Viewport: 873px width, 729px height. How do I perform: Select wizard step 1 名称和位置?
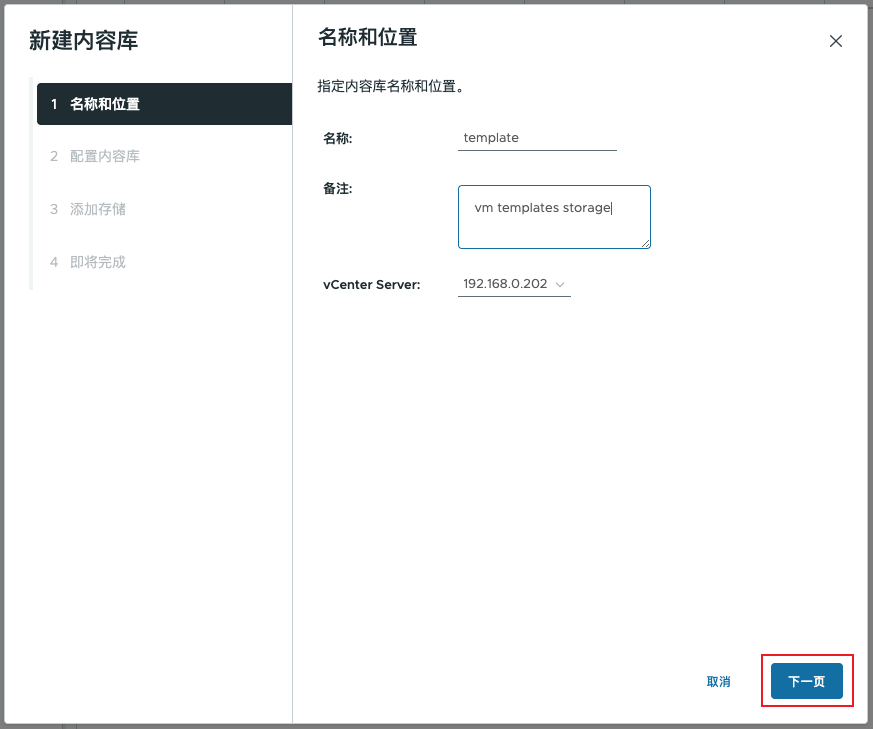(x=164, y=104)
